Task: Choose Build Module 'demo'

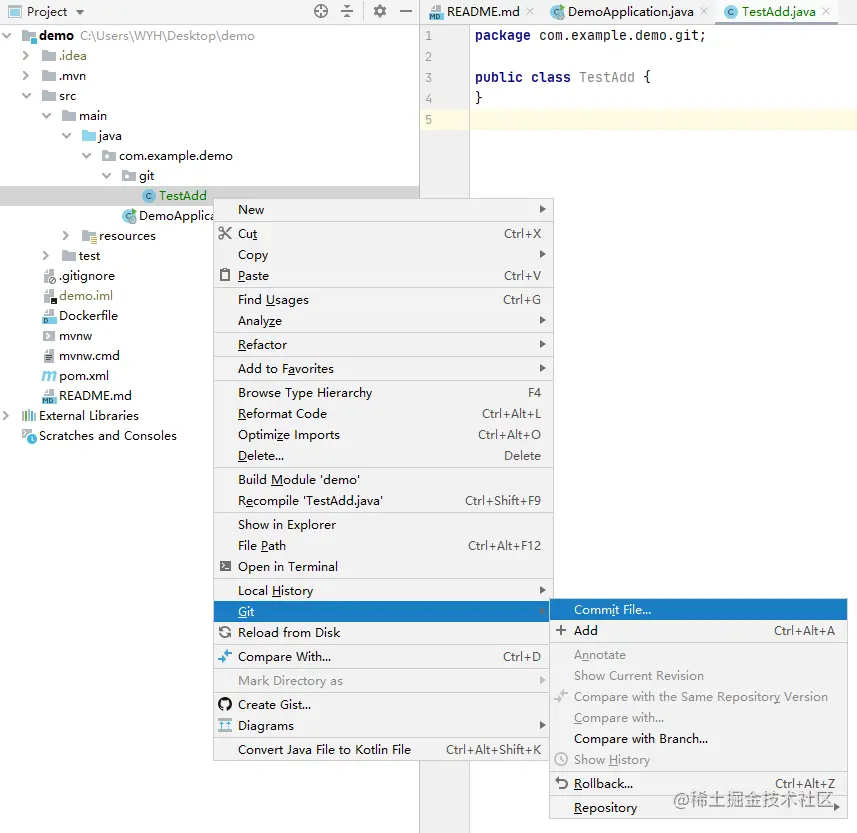Action: click(383, 479)
